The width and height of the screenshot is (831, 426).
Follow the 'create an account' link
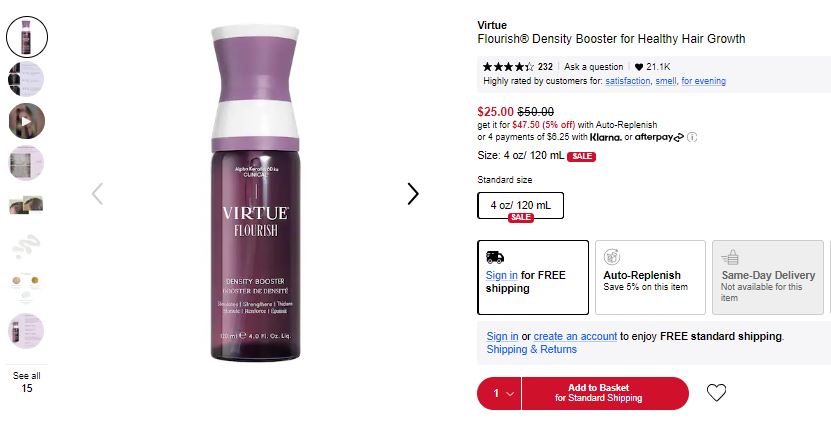pos(575,336)
